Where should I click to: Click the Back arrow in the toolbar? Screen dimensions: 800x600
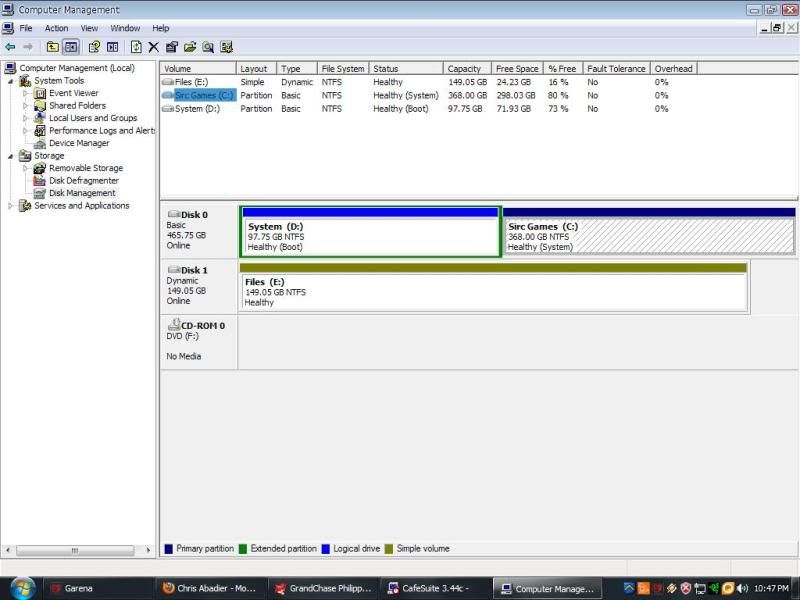tap(10, 46)
